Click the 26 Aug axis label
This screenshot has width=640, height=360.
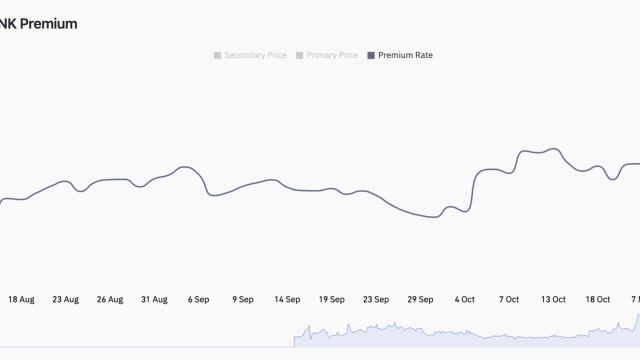[x=110, y=300]
